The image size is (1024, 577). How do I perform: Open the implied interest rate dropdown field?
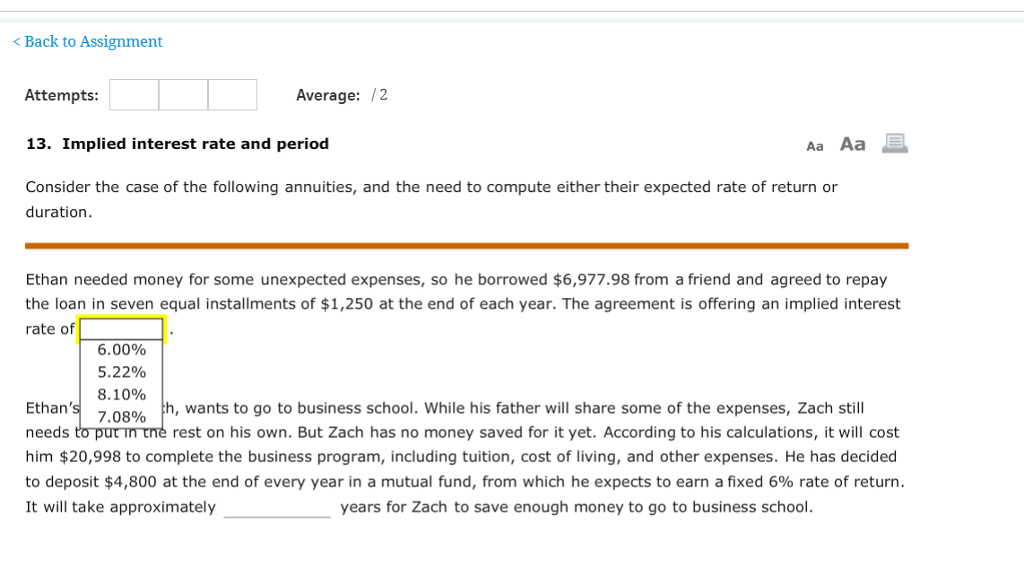[x=121, y=328]
